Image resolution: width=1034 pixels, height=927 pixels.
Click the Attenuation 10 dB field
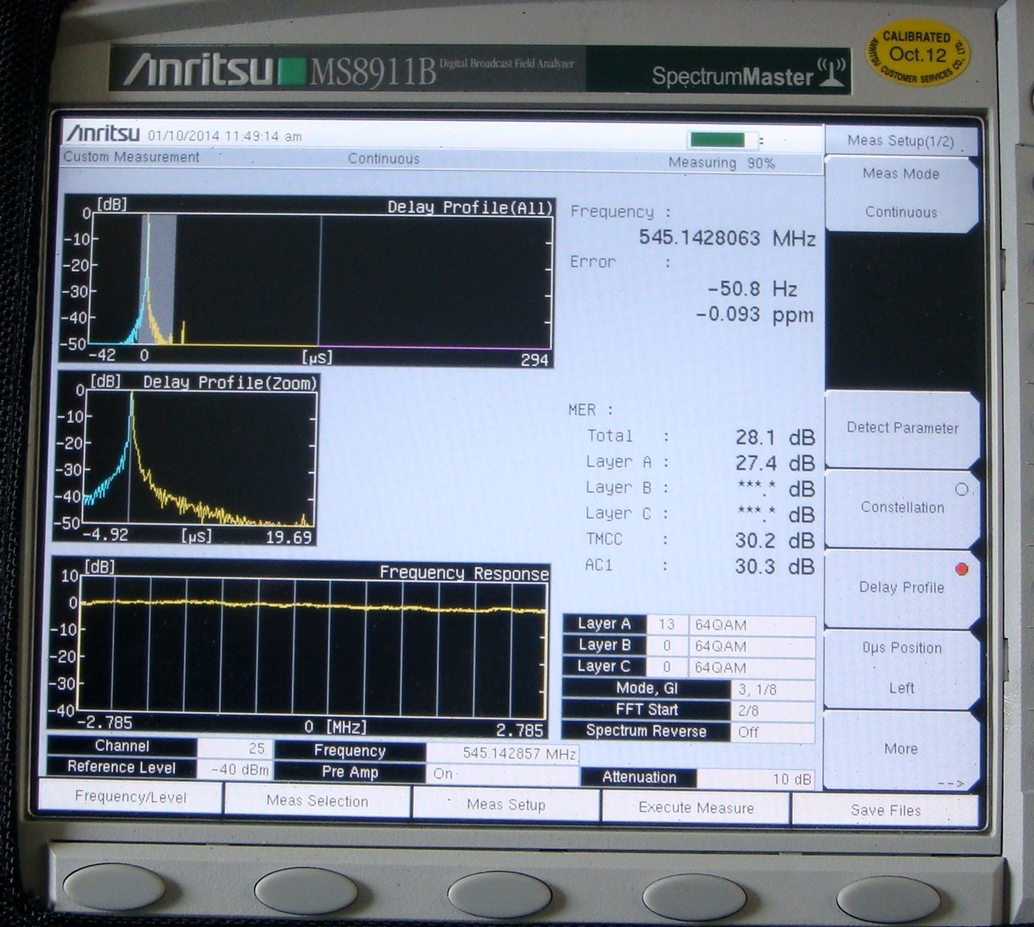pyautogui.click(x=756, y=779)
